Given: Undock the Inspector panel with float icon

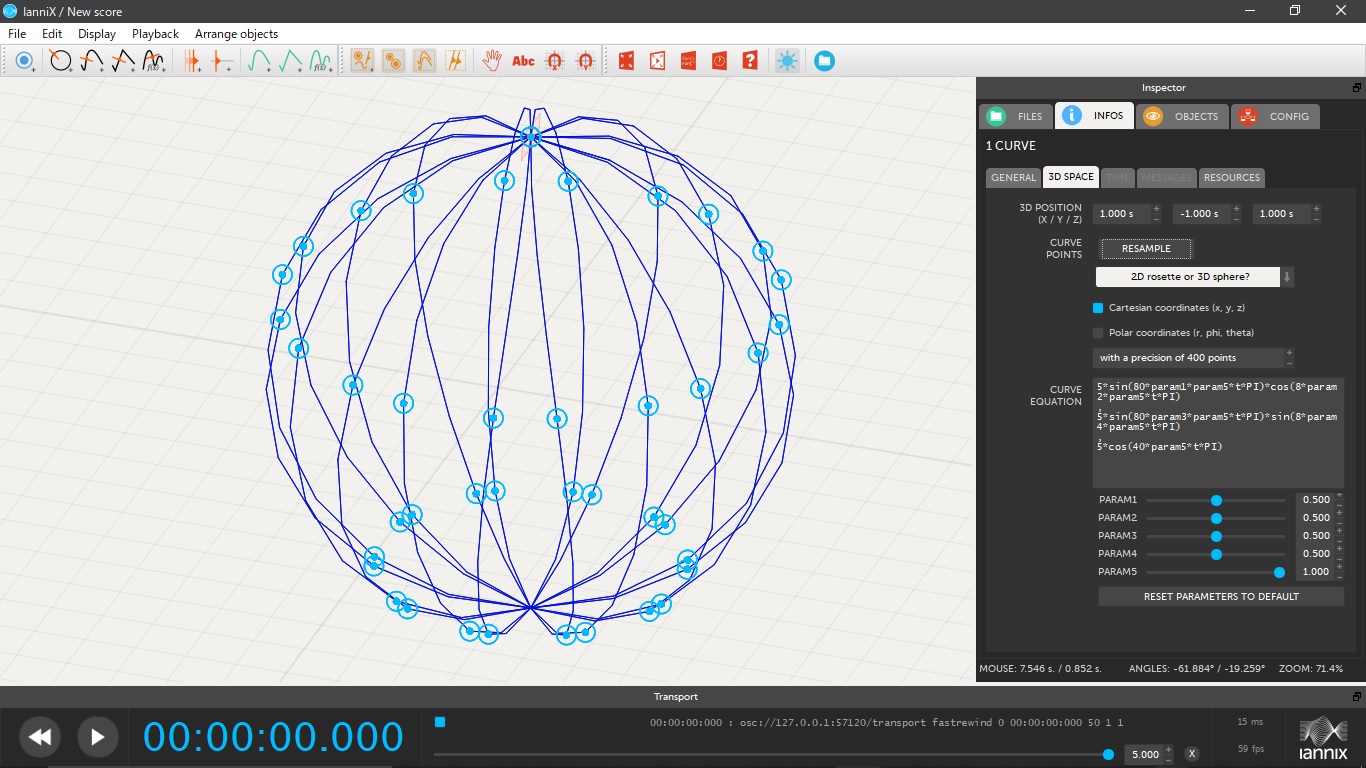Looking at the screenshot, I should pos(1357,88).
